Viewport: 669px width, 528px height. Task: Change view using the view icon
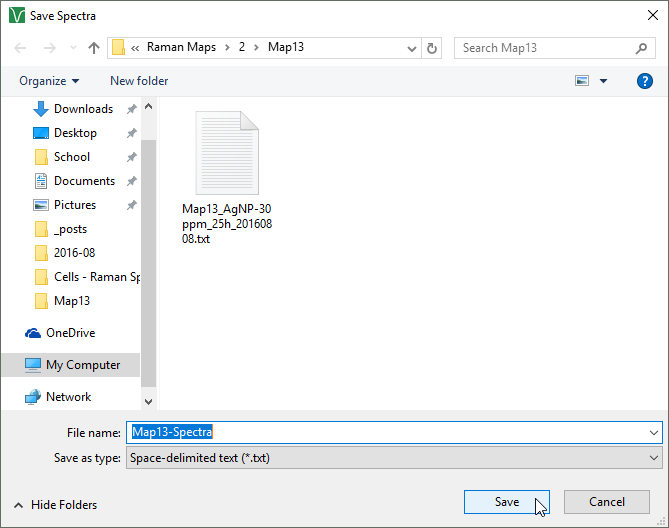click(582, 81)
